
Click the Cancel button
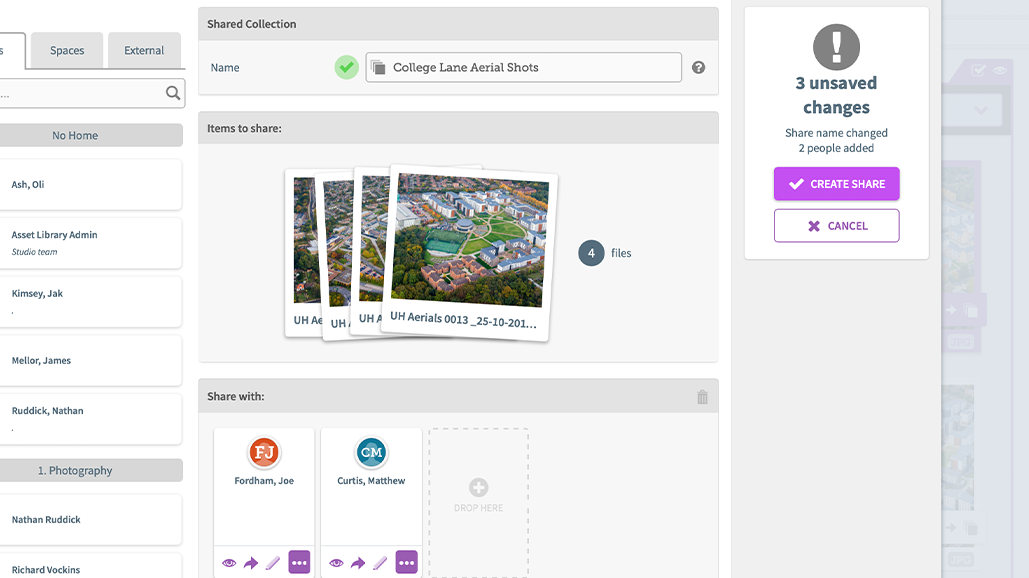[837, 226]
